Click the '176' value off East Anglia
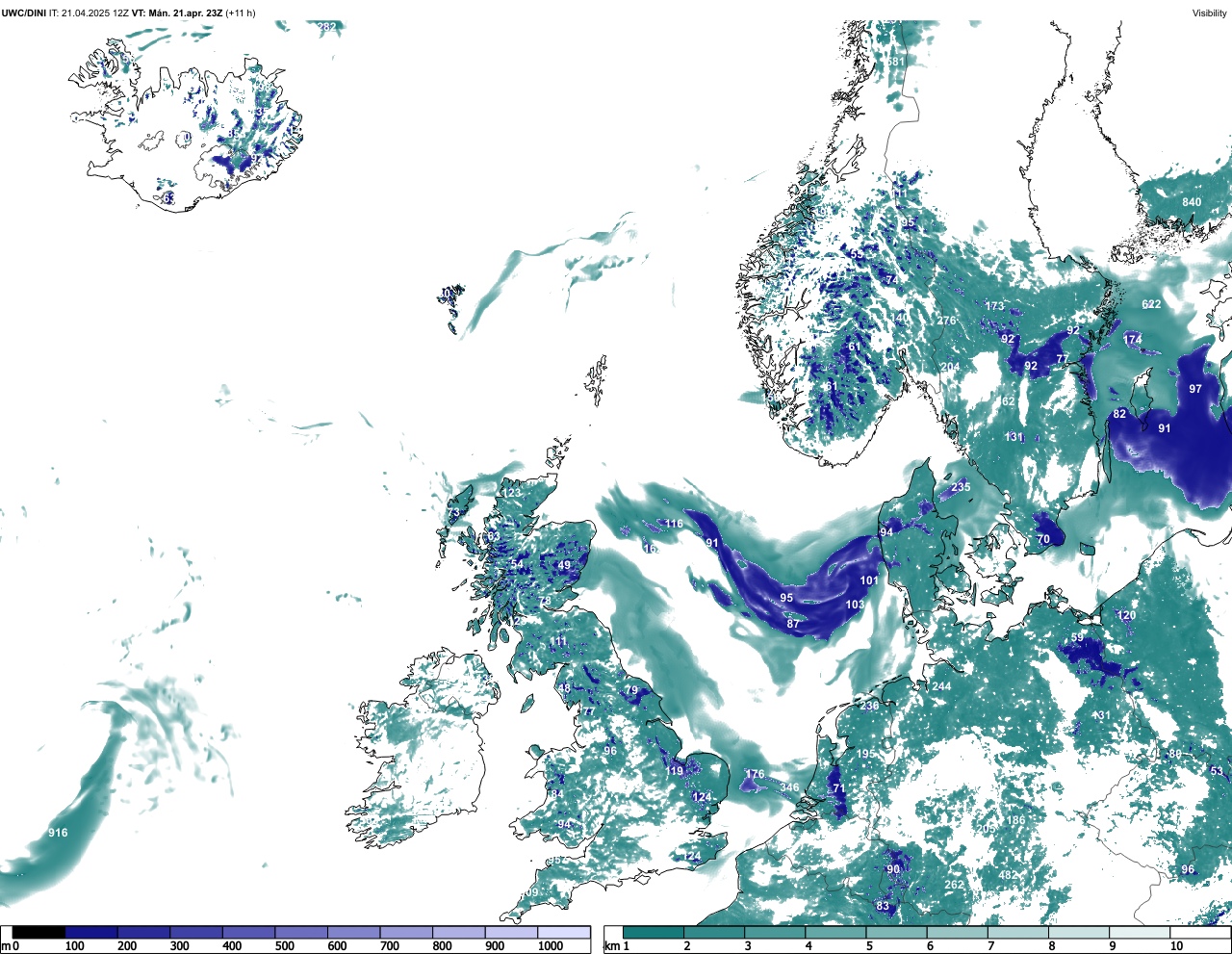 [x=755, y=774]
